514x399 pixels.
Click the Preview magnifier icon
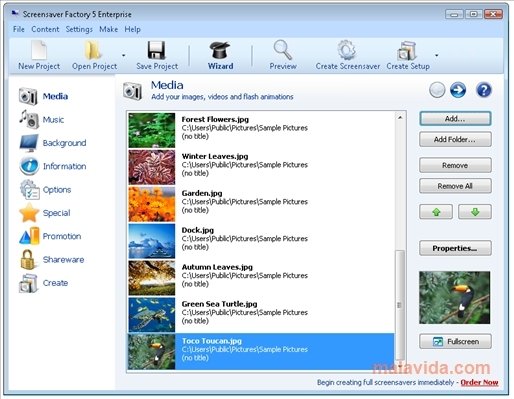283,50
